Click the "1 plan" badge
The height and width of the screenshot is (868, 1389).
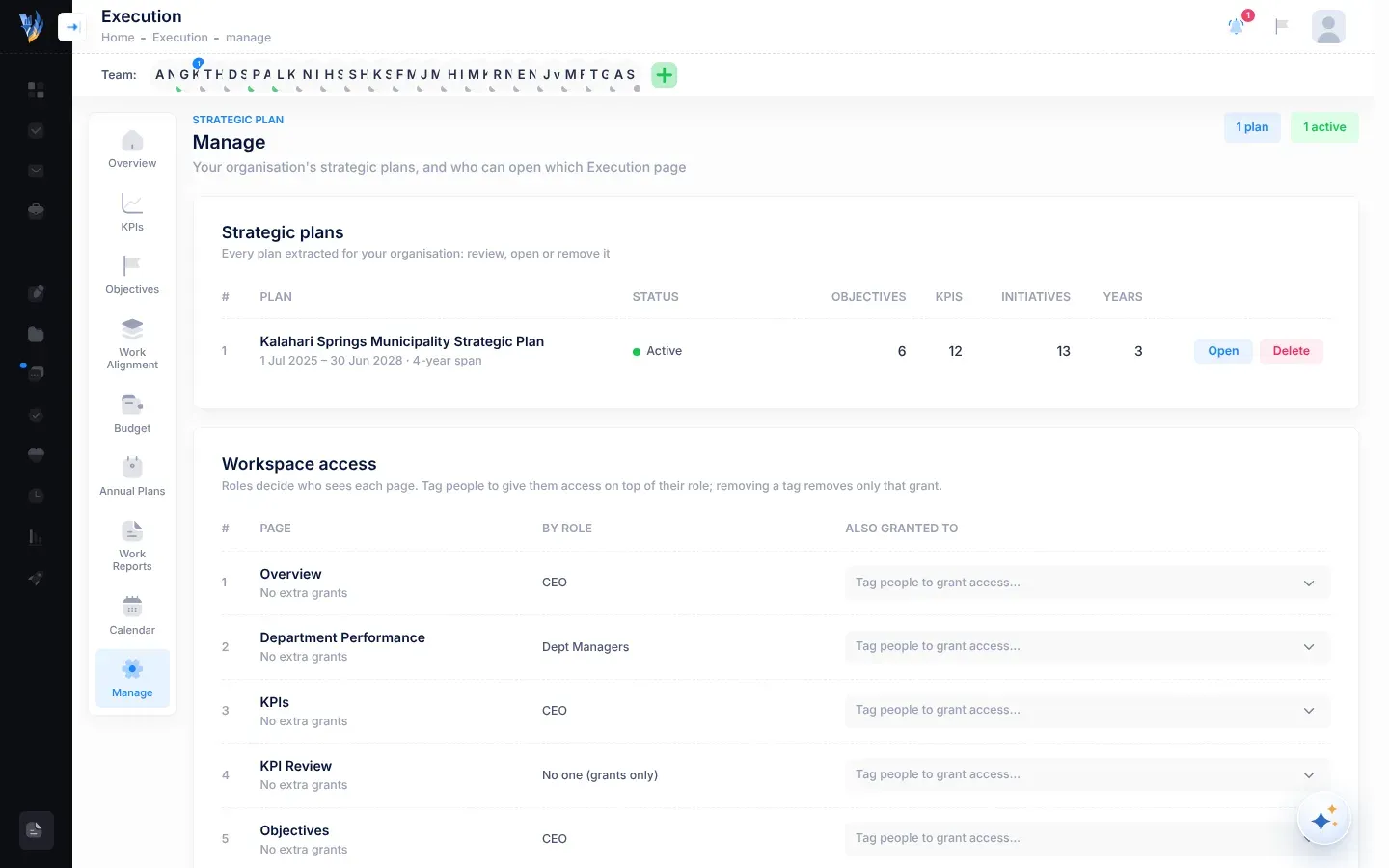1252,127
